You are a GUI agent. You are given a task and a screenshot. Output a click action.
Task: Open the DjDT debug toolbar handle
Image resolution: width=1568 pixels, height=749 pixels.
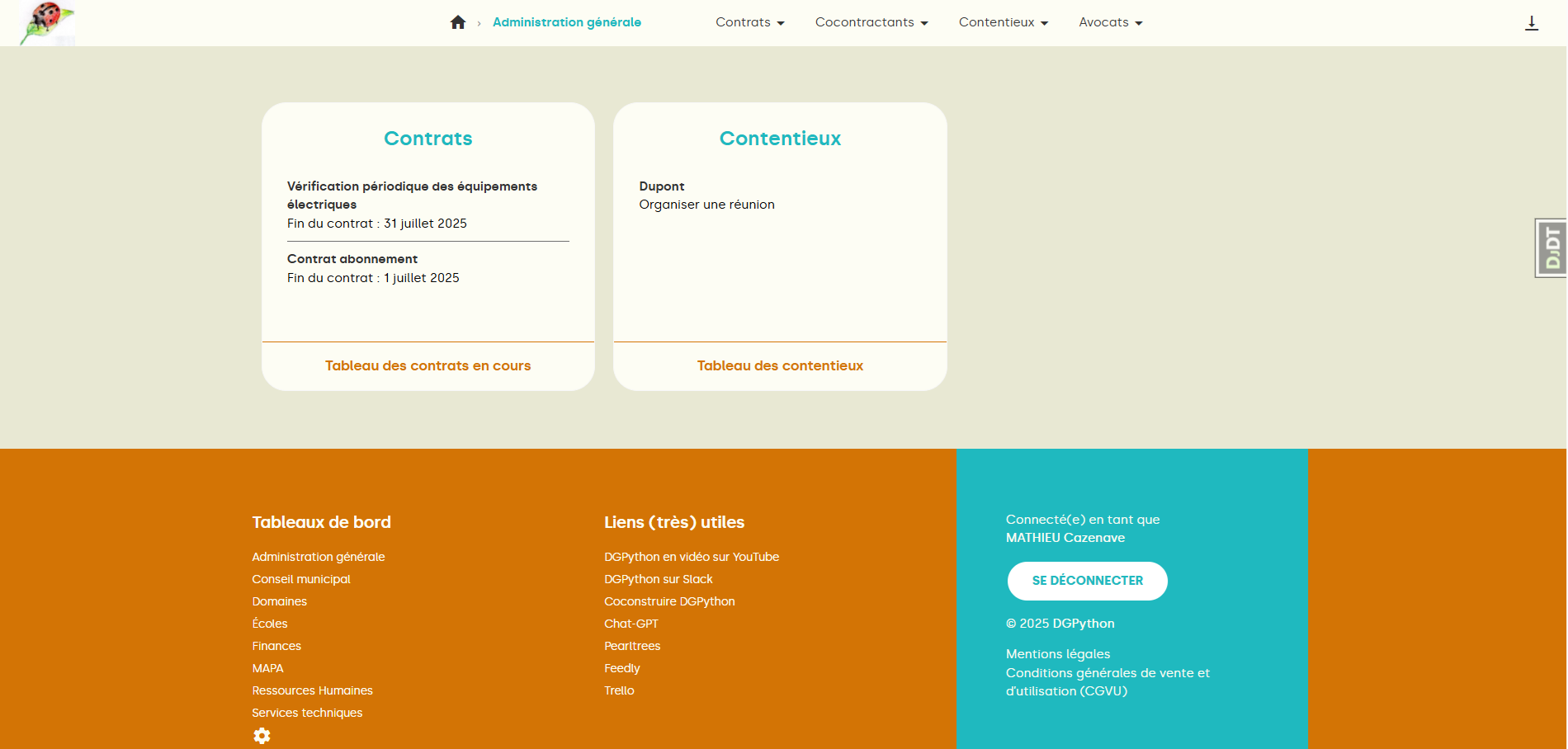coord(1550,247)
